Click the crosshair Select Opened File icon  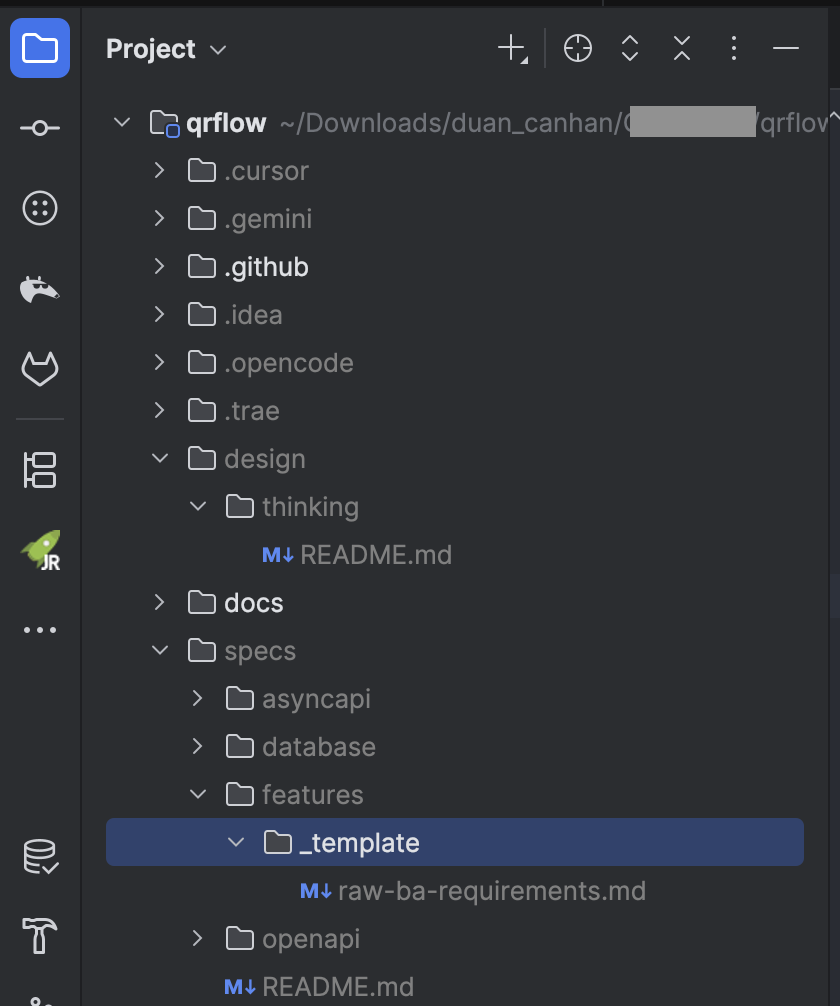click(x=578, y=48)
